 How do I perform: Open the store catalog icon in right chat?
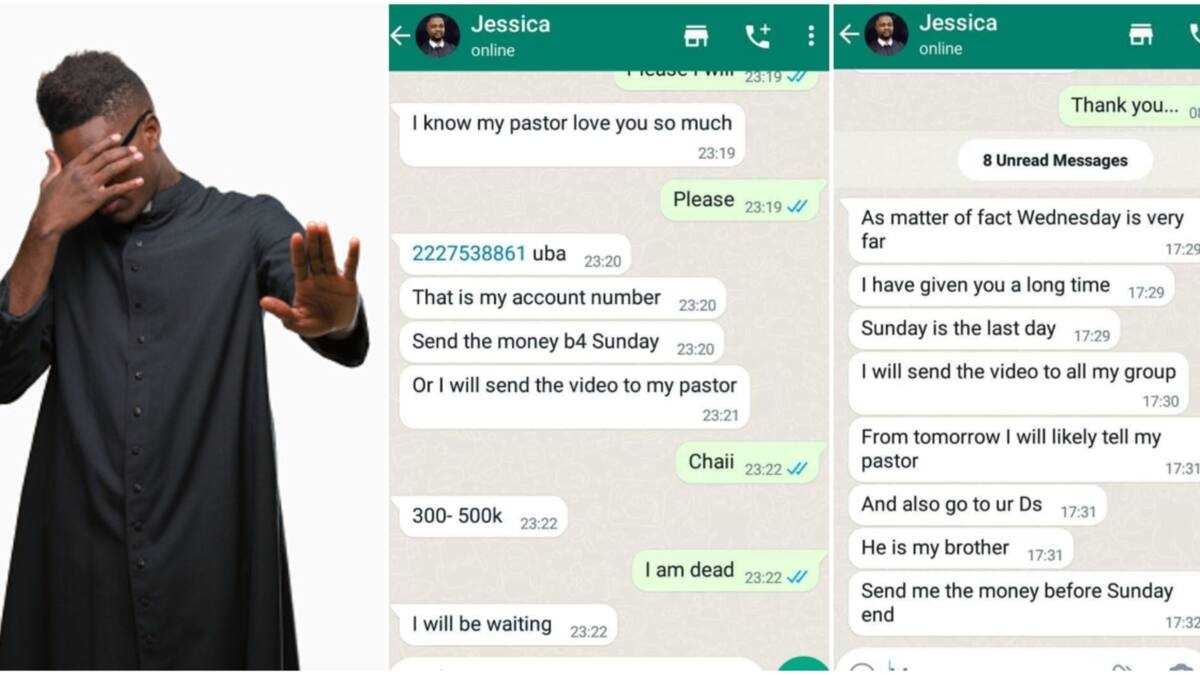tap(1141, 35)
